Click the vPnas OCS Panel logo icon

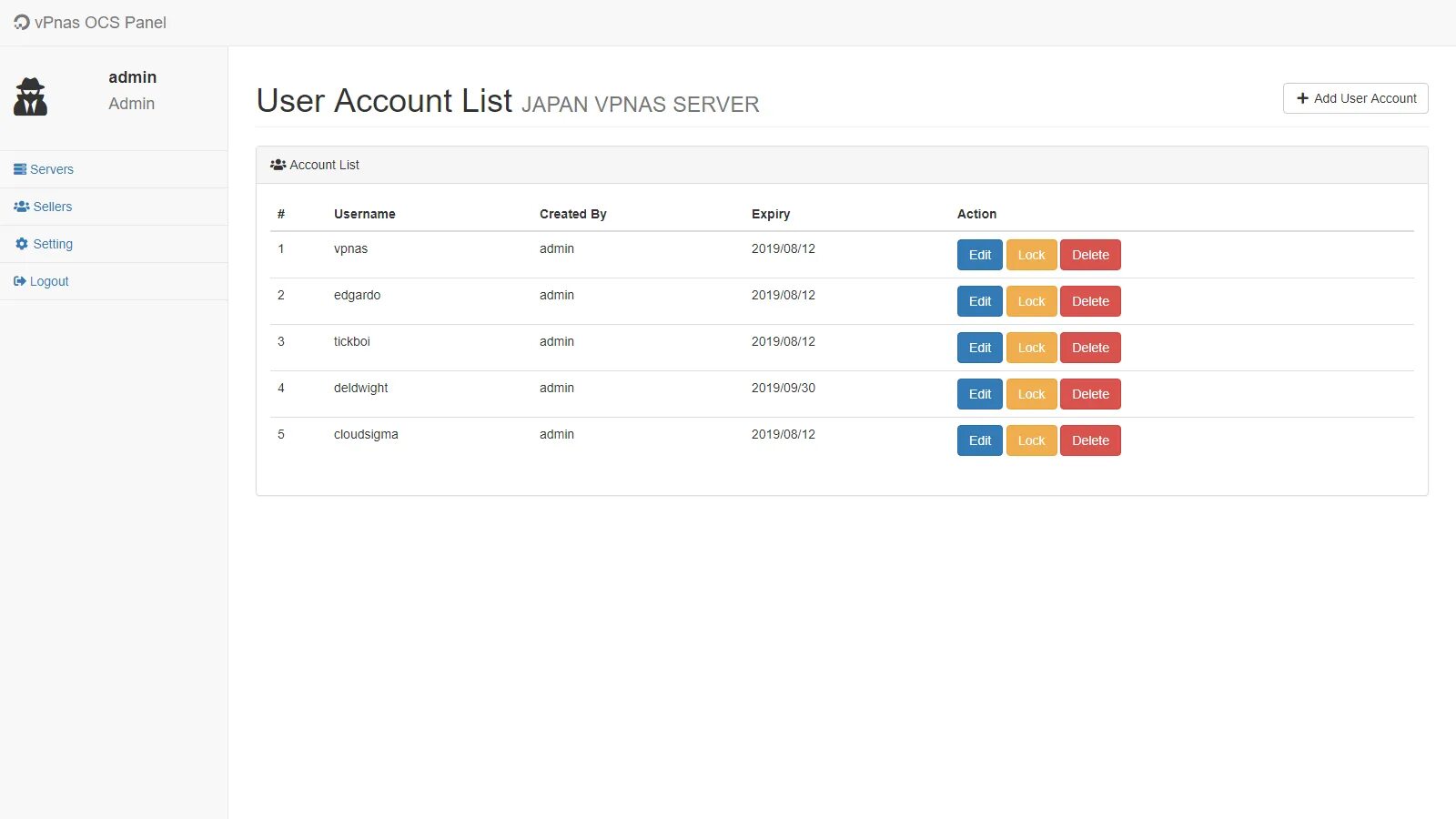tap(22, 22)
